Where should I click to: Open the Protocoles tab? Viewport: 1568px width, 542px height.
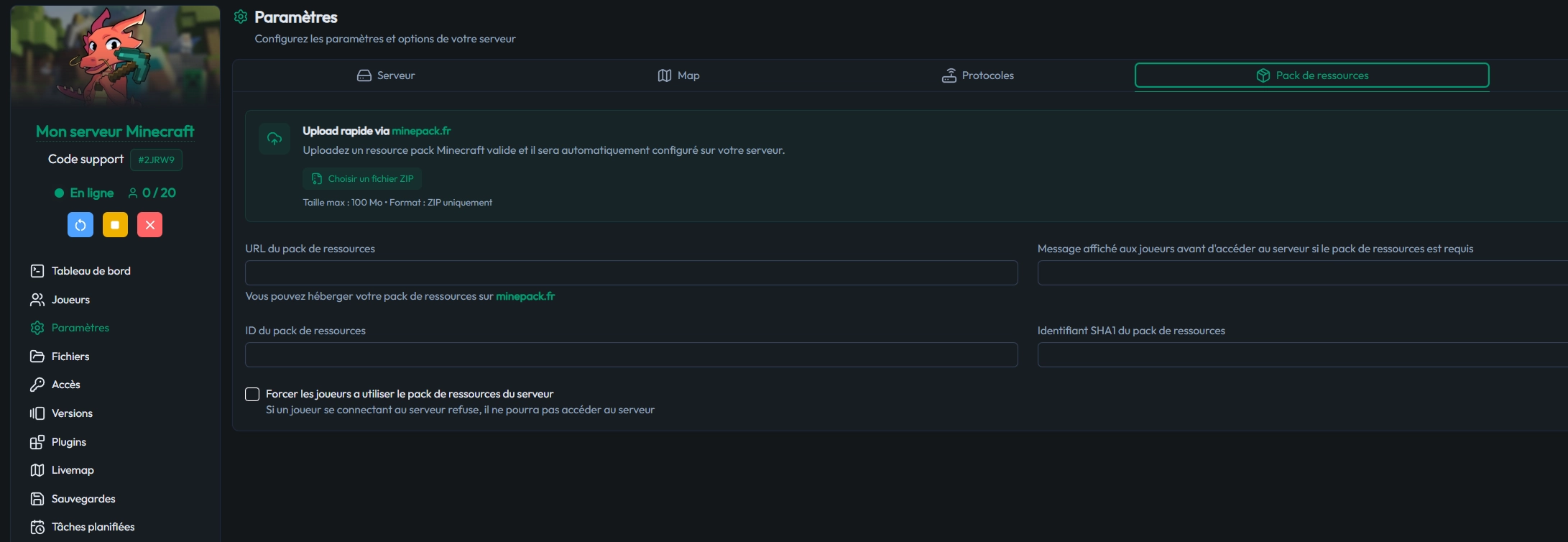tap(978, 75)
